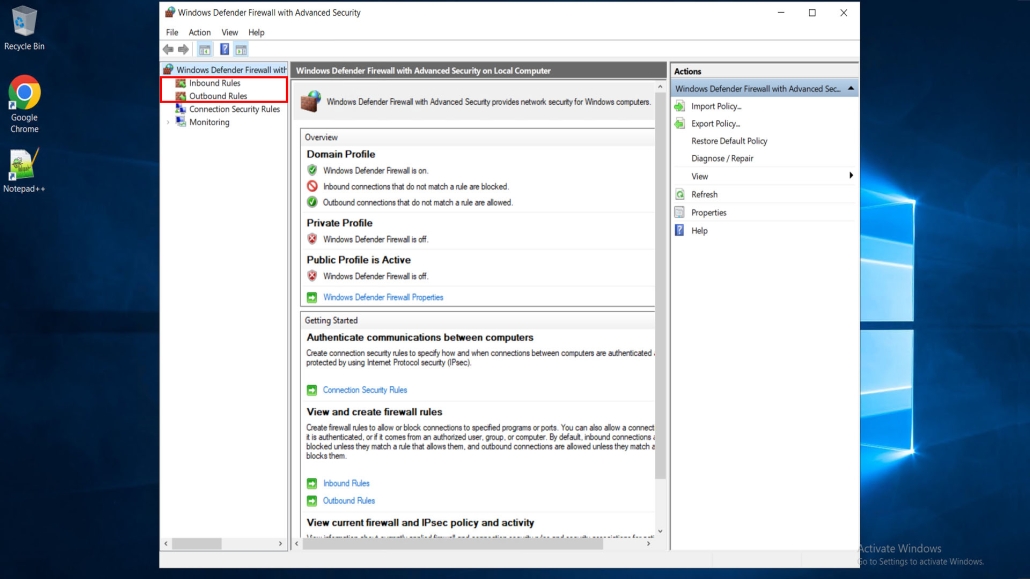
Task: Click the firewall root node icon in tree
Action: tap(168, 70)
